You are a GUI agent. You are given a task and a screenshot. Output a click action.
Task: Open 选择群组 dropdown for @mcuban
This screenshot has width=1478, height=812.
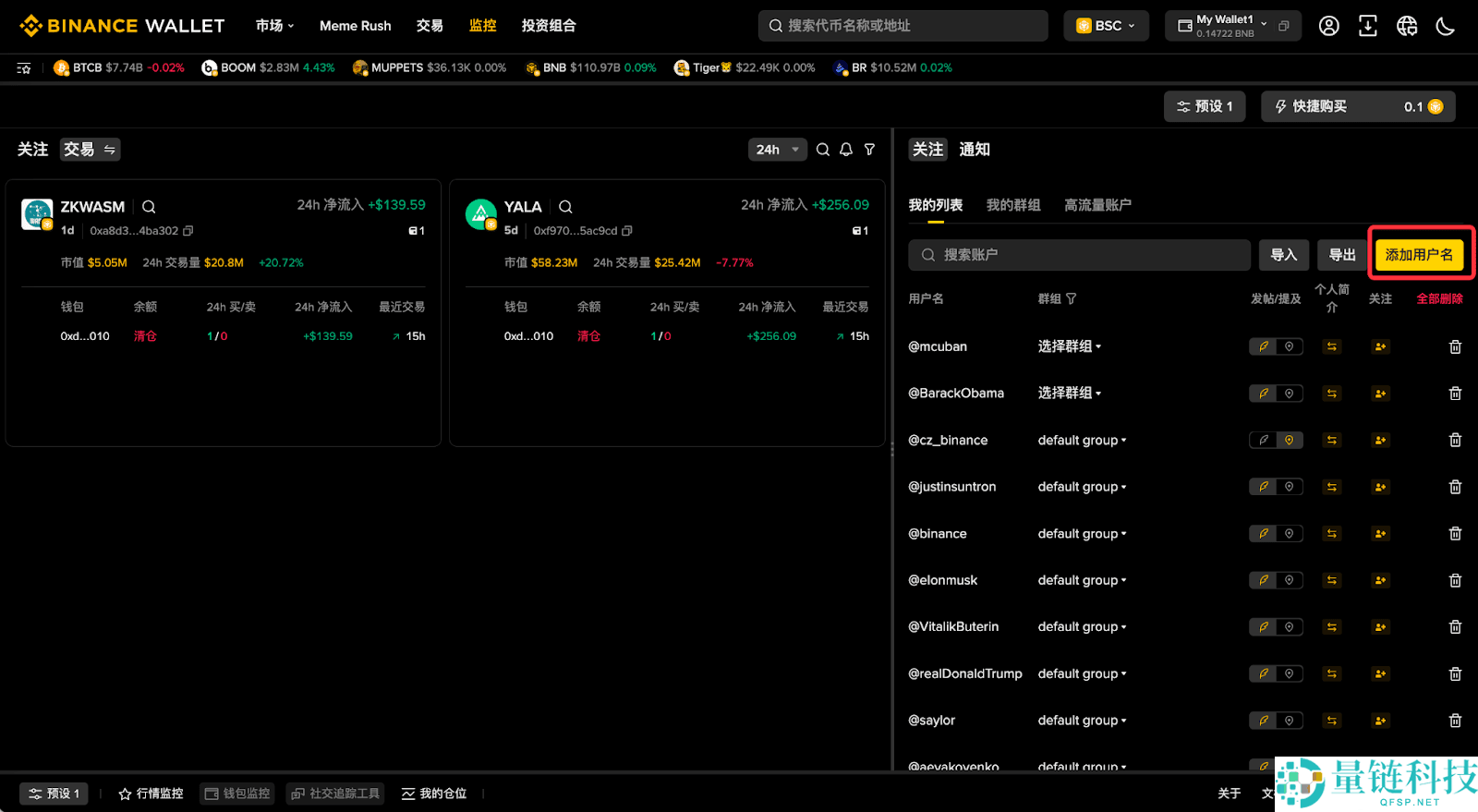pyautogui.click(x=1070, y=346)
